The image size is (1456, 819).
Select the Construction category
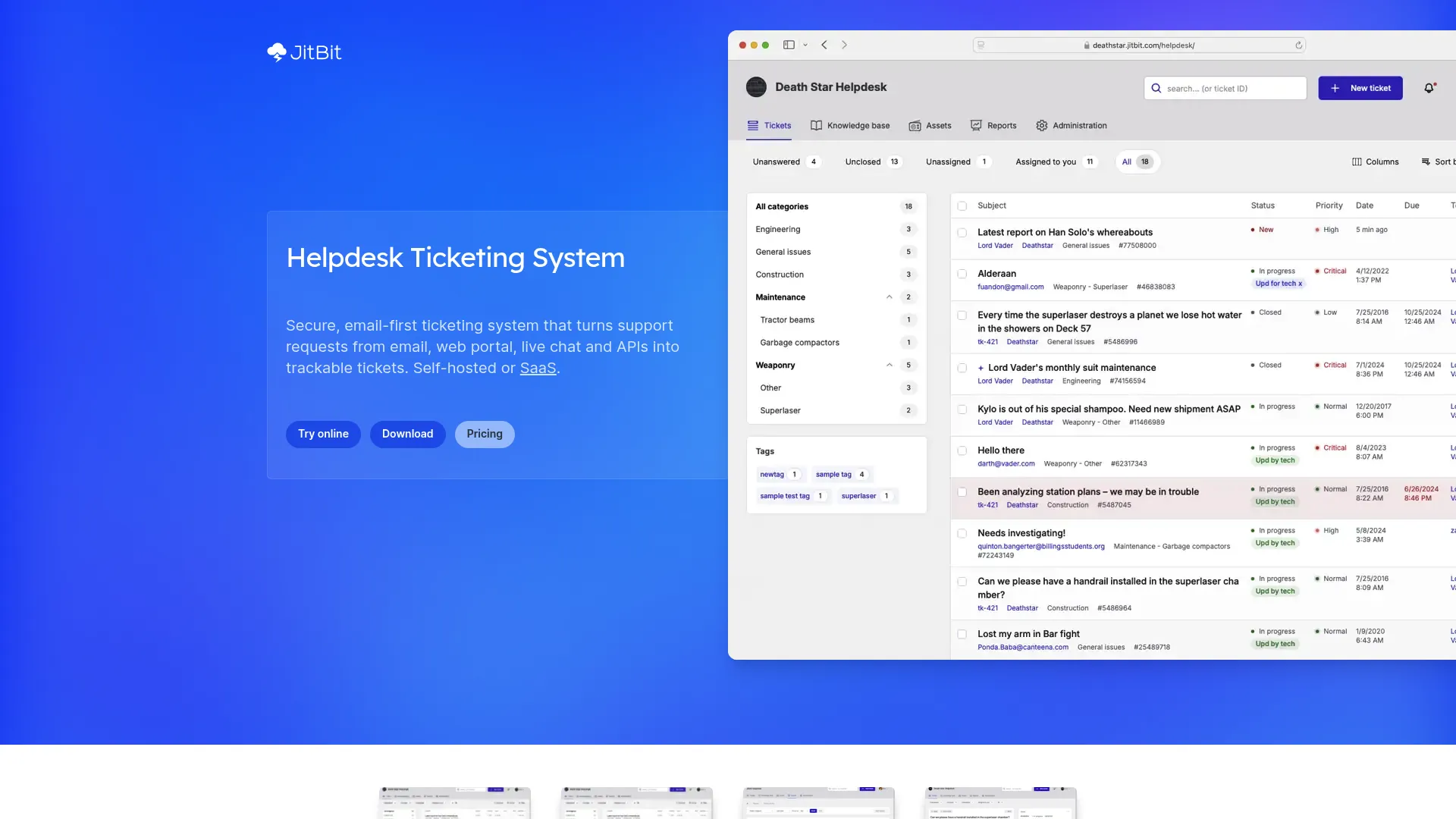tap(836, 275)
